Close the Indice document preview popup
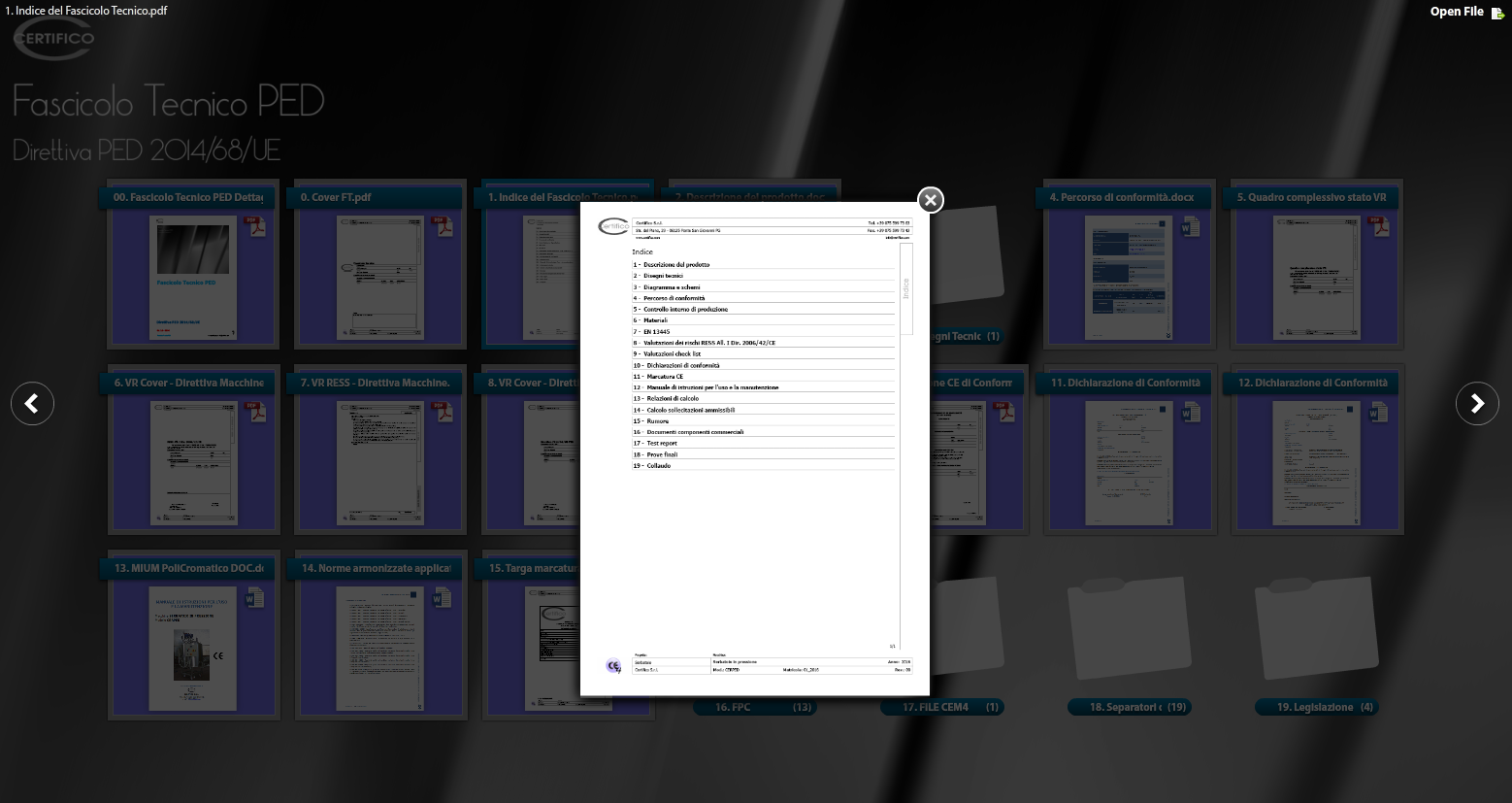1512x803 pixels. (x=931, y=200)
